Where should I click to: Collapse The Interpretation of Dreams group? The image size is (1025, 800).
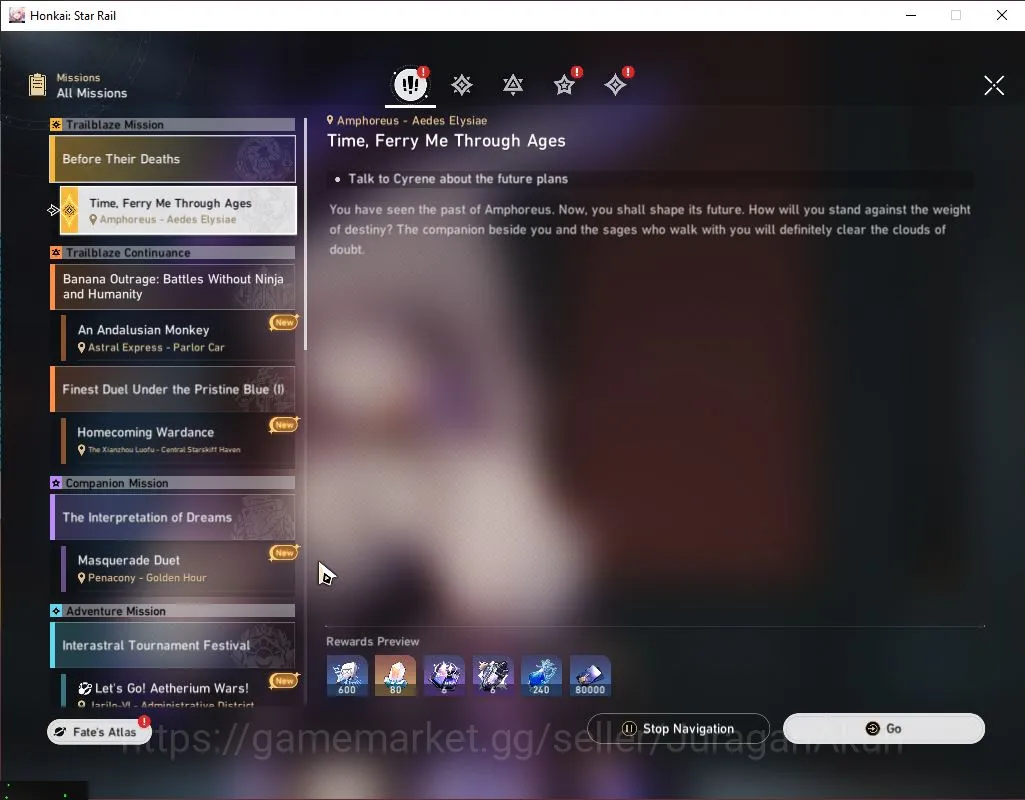(173, 517)
